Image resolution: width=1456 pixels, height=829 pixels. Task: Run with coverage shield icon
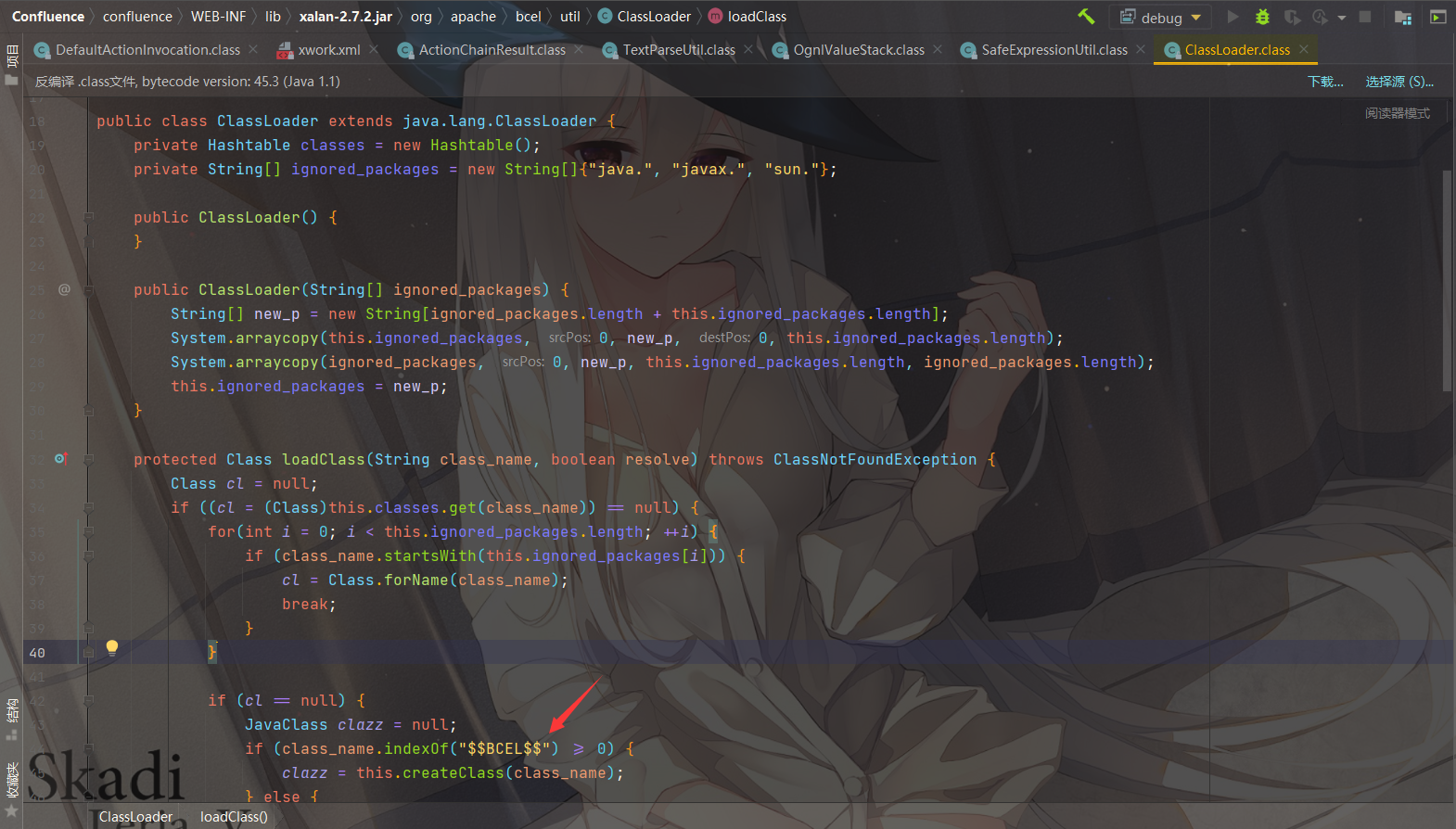[1292, 17]
